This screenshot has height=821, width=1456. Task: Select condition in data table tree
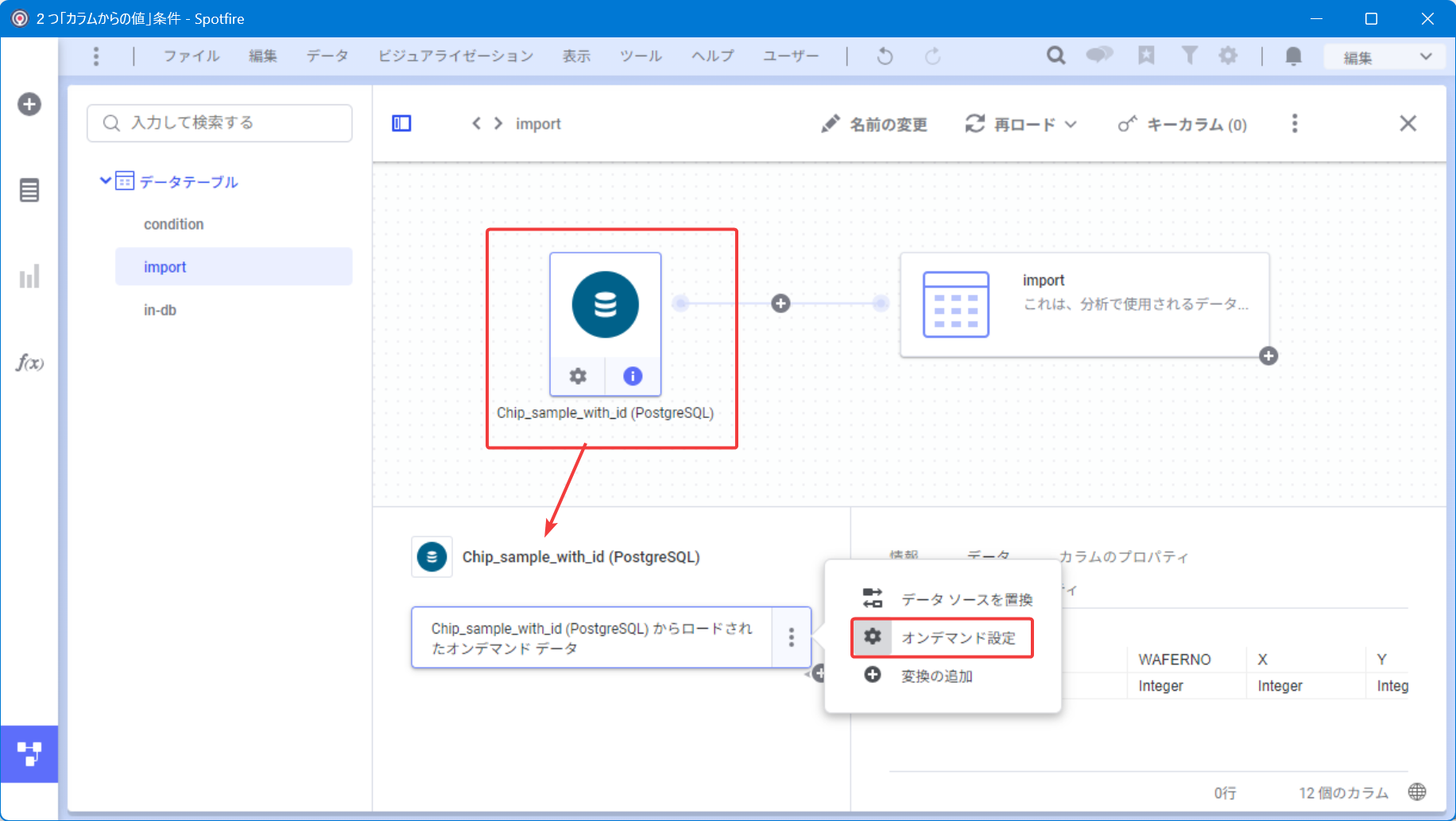pyautogui.click(x=174, y=224)
